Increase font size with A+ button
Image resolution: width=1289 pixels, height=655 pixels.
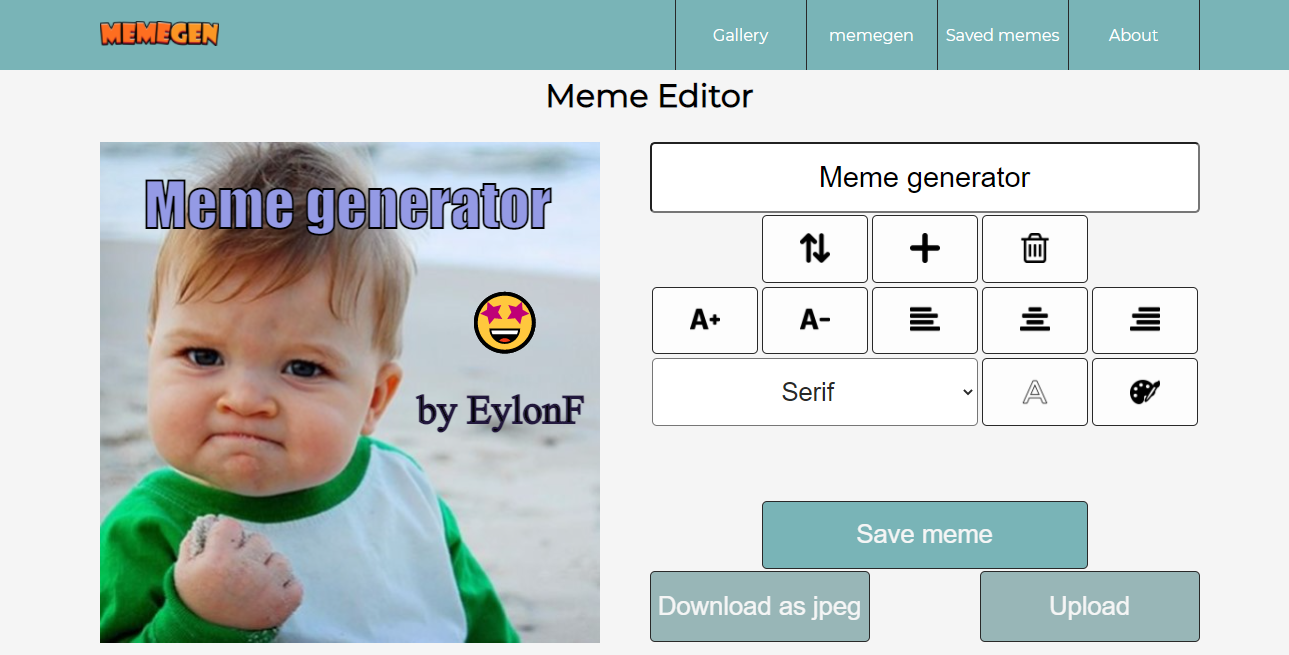pos(705,320)
